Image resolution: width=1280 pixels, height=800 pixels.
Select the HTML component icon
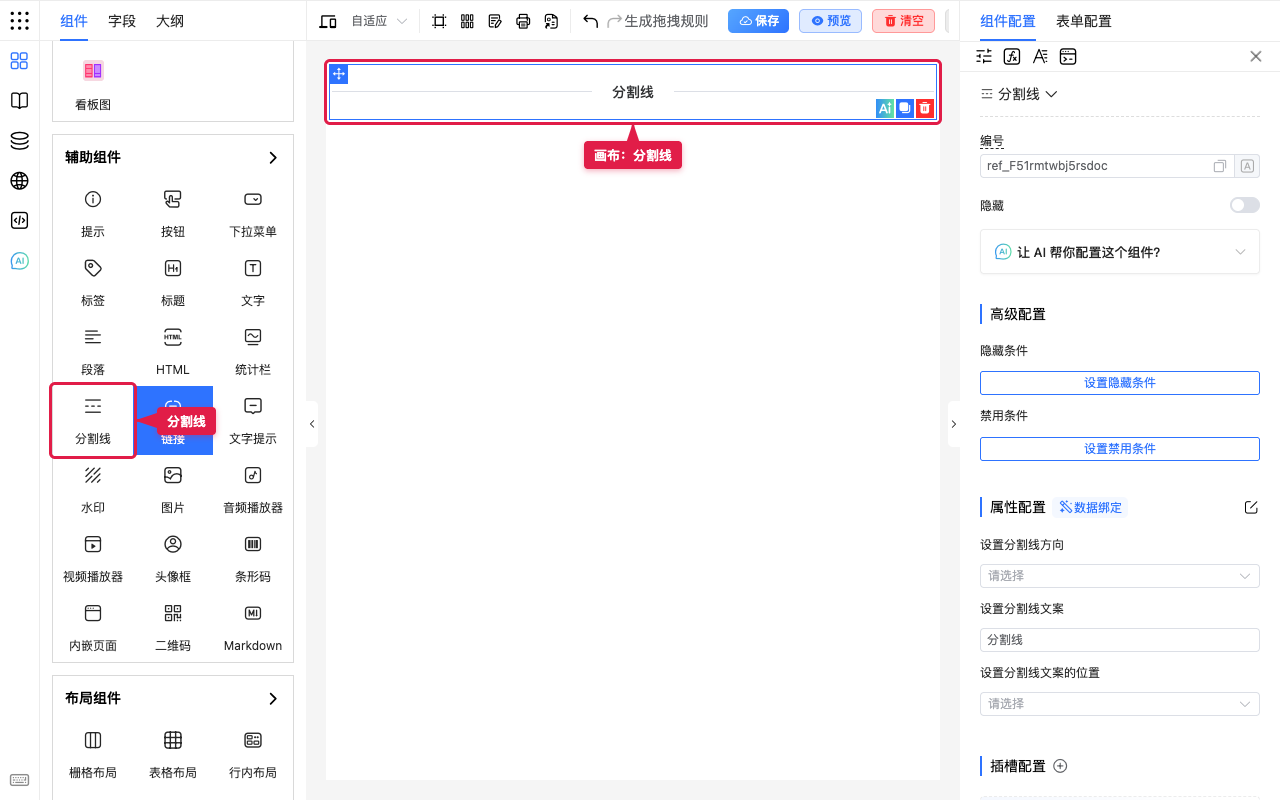tap(173, 337)
